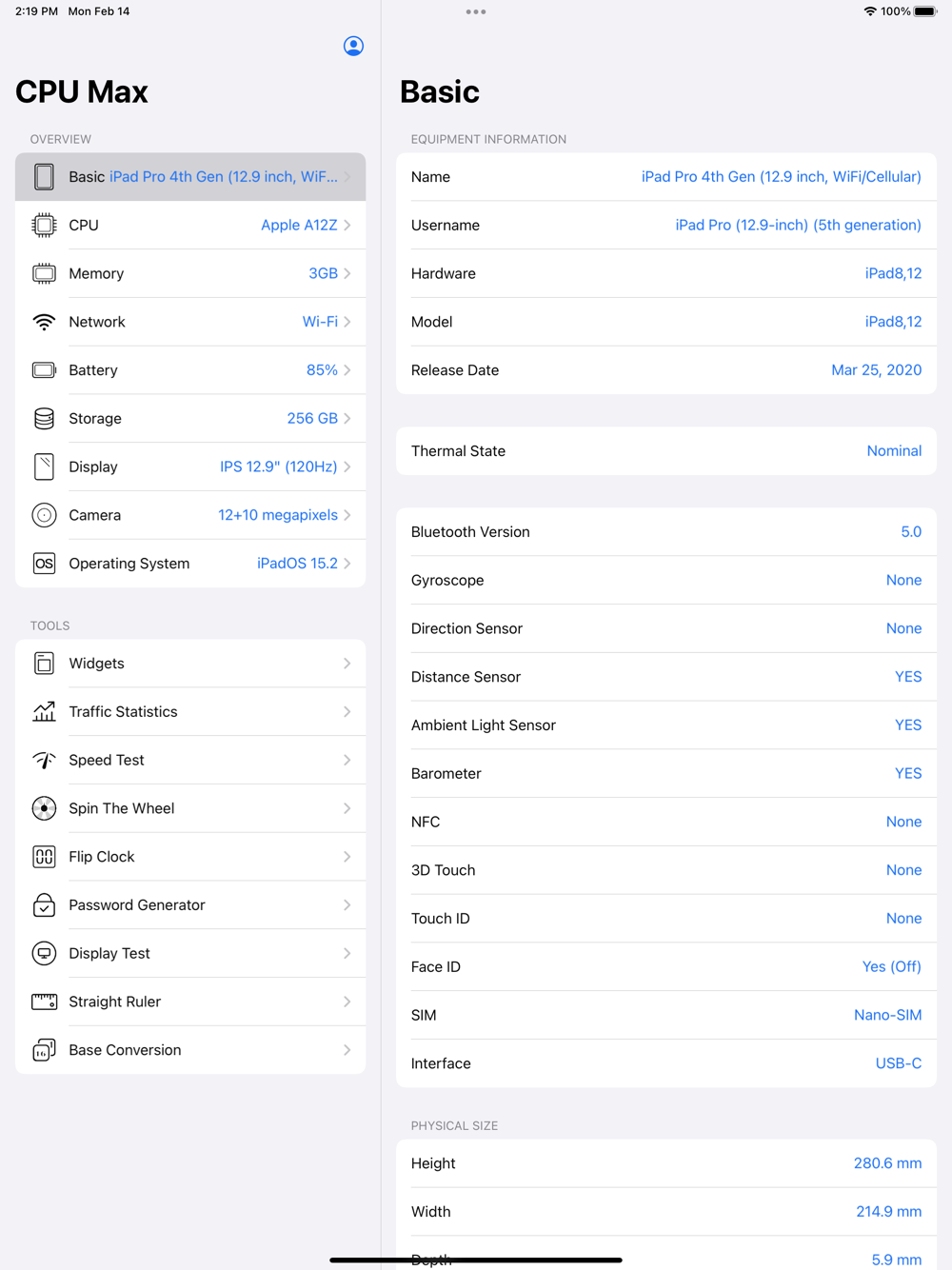
Task: Open the Camera lens icon
Action: click(44, 515)
